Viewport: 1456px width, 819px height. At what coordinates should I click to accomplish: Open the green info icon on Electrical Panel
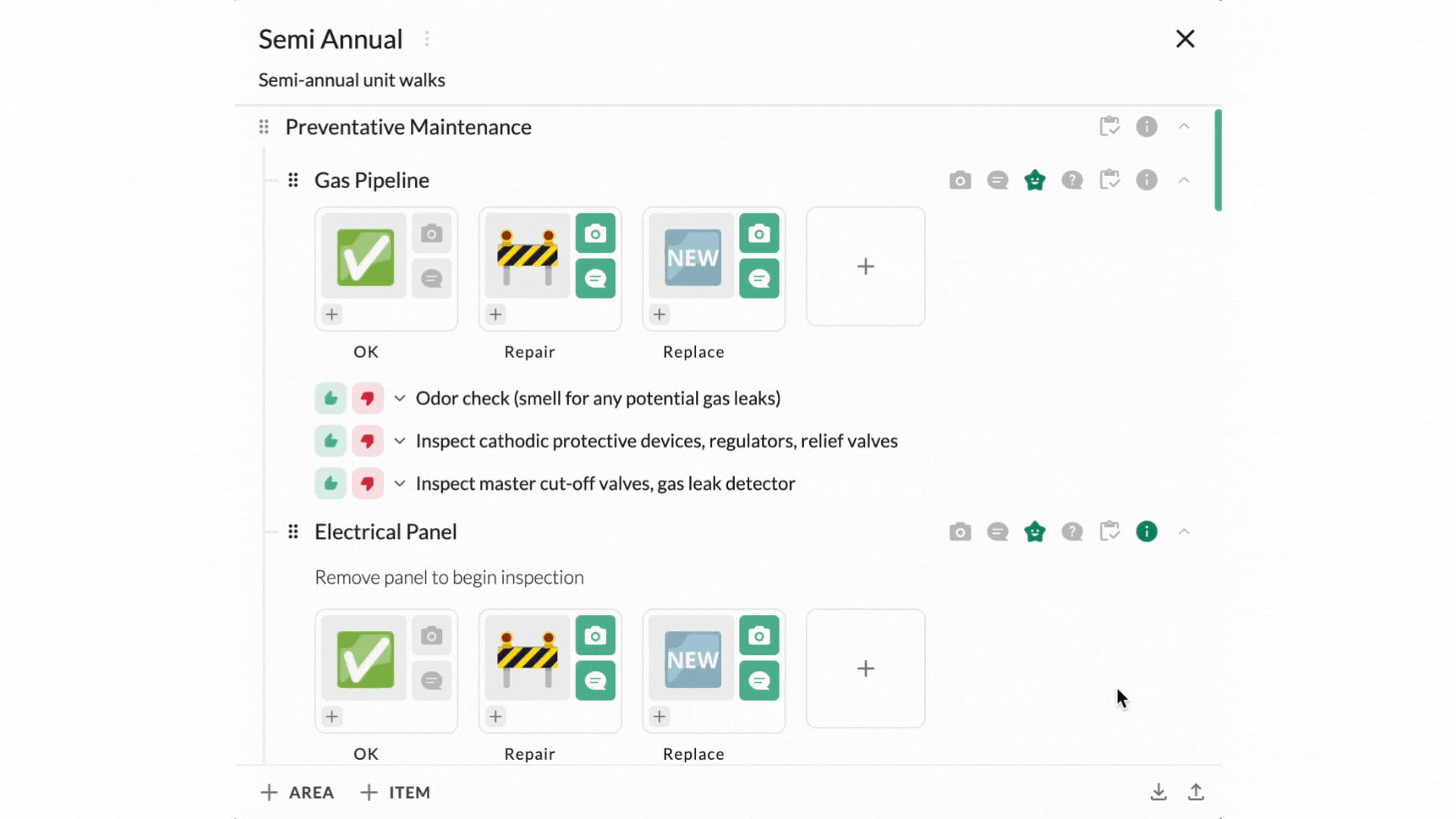1147,532
